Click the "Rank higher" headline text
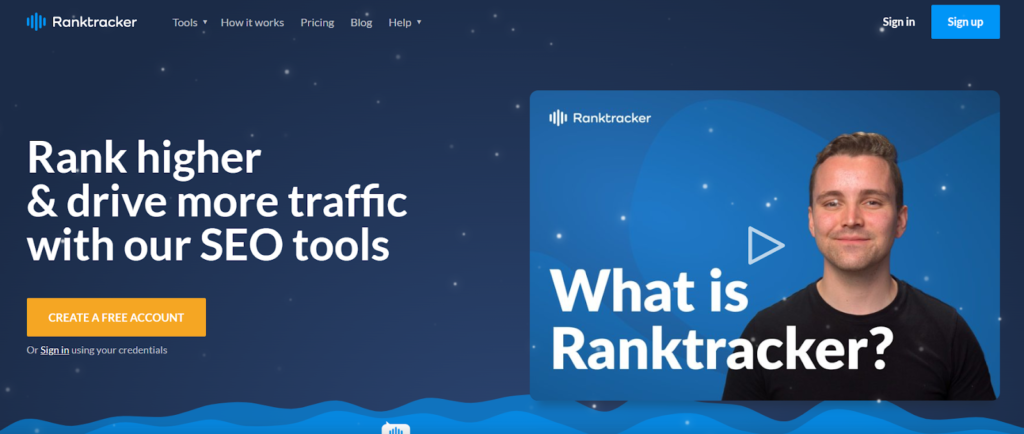Viewport: 1024px width, 434px height. coord(144,158)
